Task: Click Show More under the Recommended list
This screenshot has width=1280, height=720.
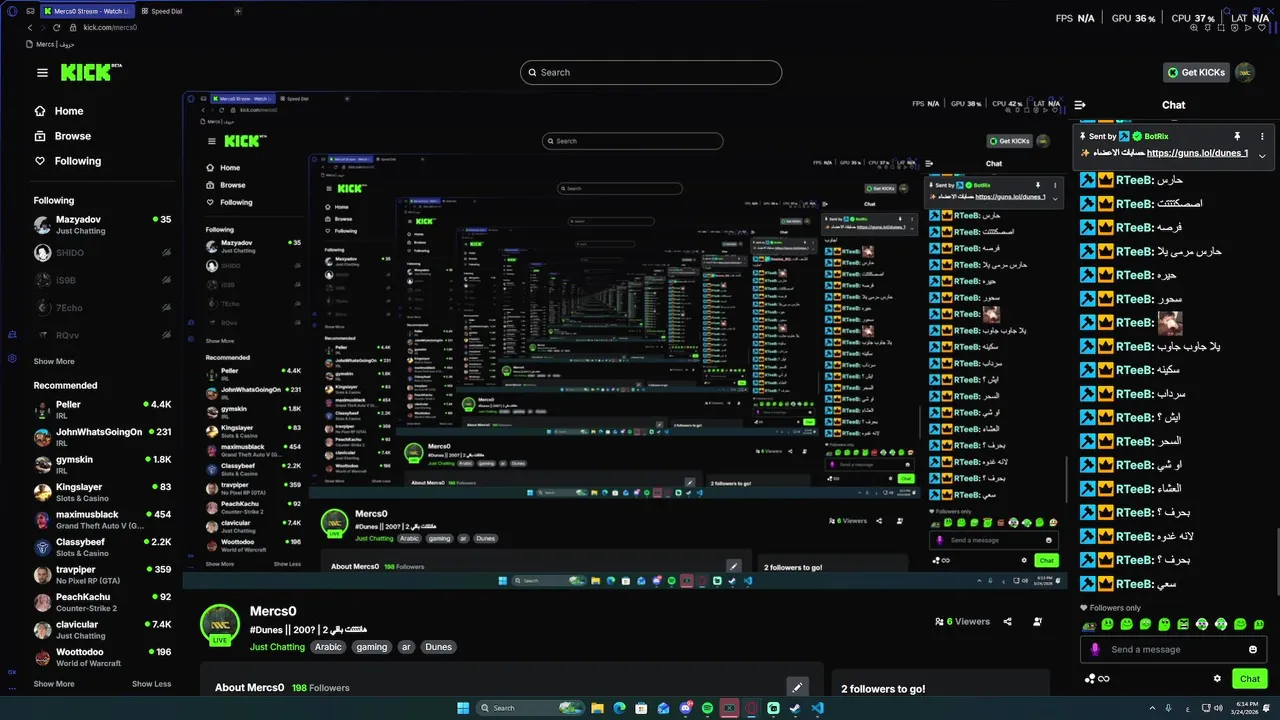Action: point(54,684)
